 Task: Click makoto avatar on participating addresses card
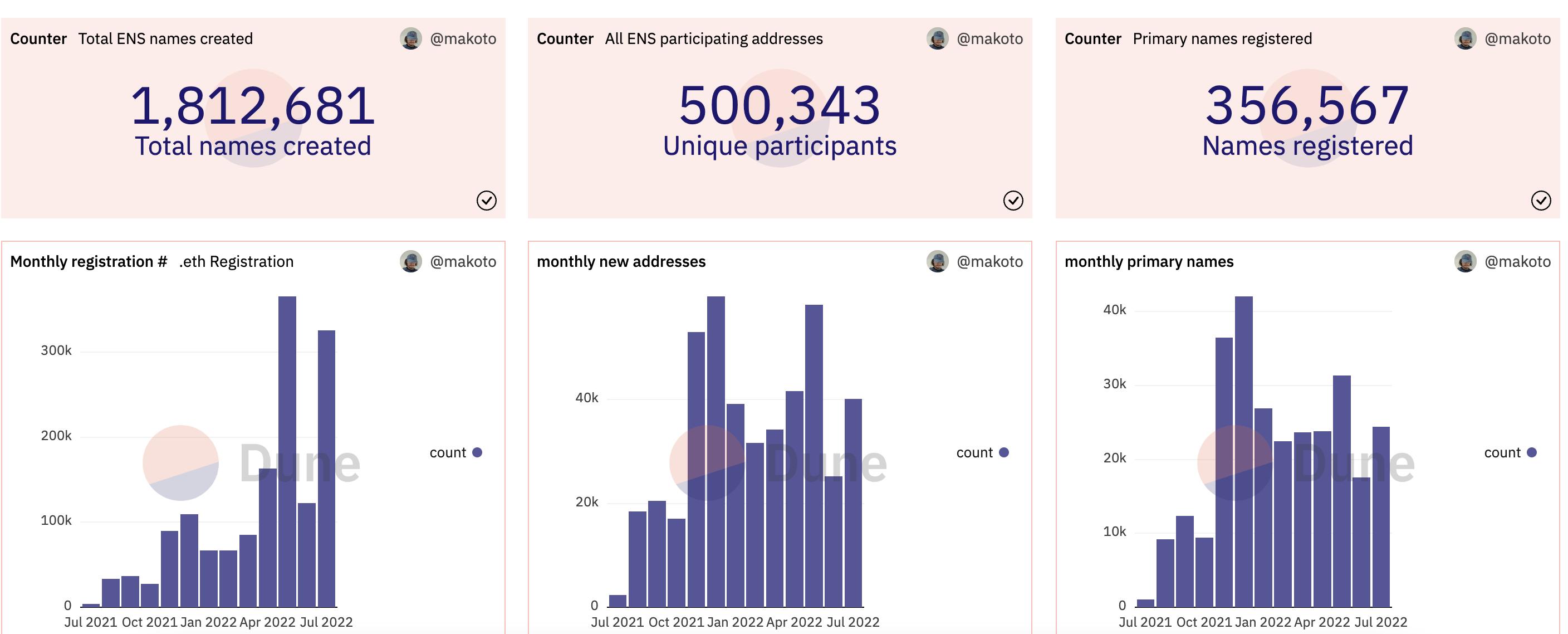937,38
